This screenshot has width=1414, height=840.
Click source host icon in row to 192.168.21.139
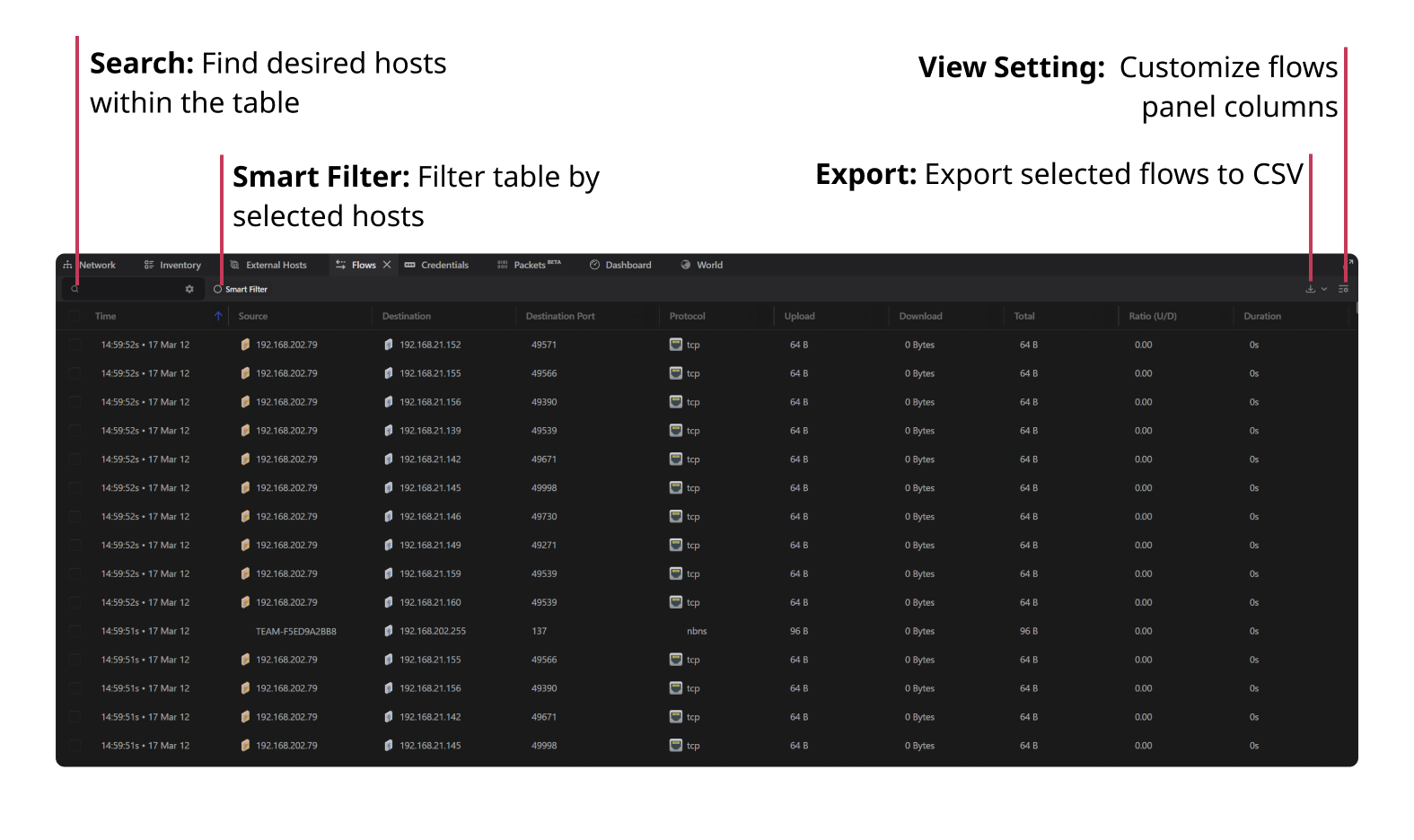coord(245,431)
